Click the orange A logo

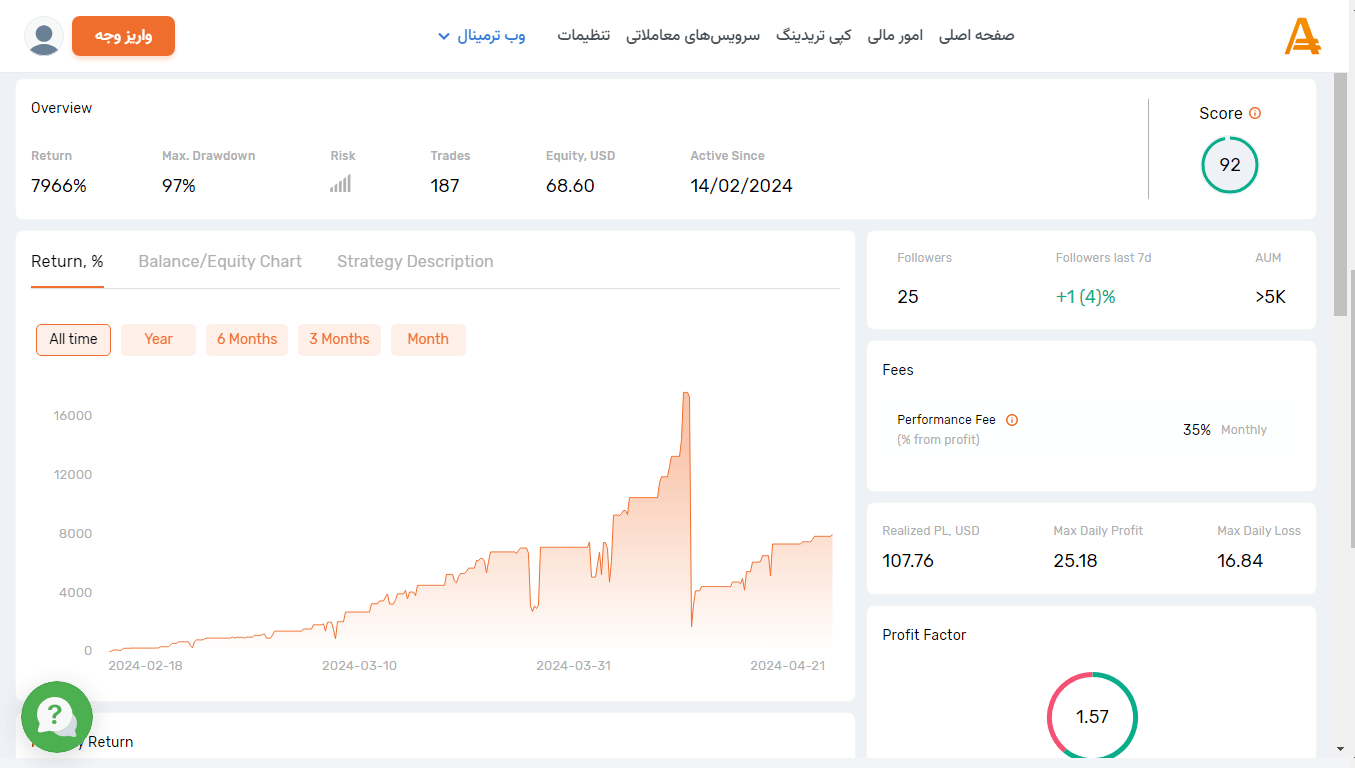(1303, 36)
